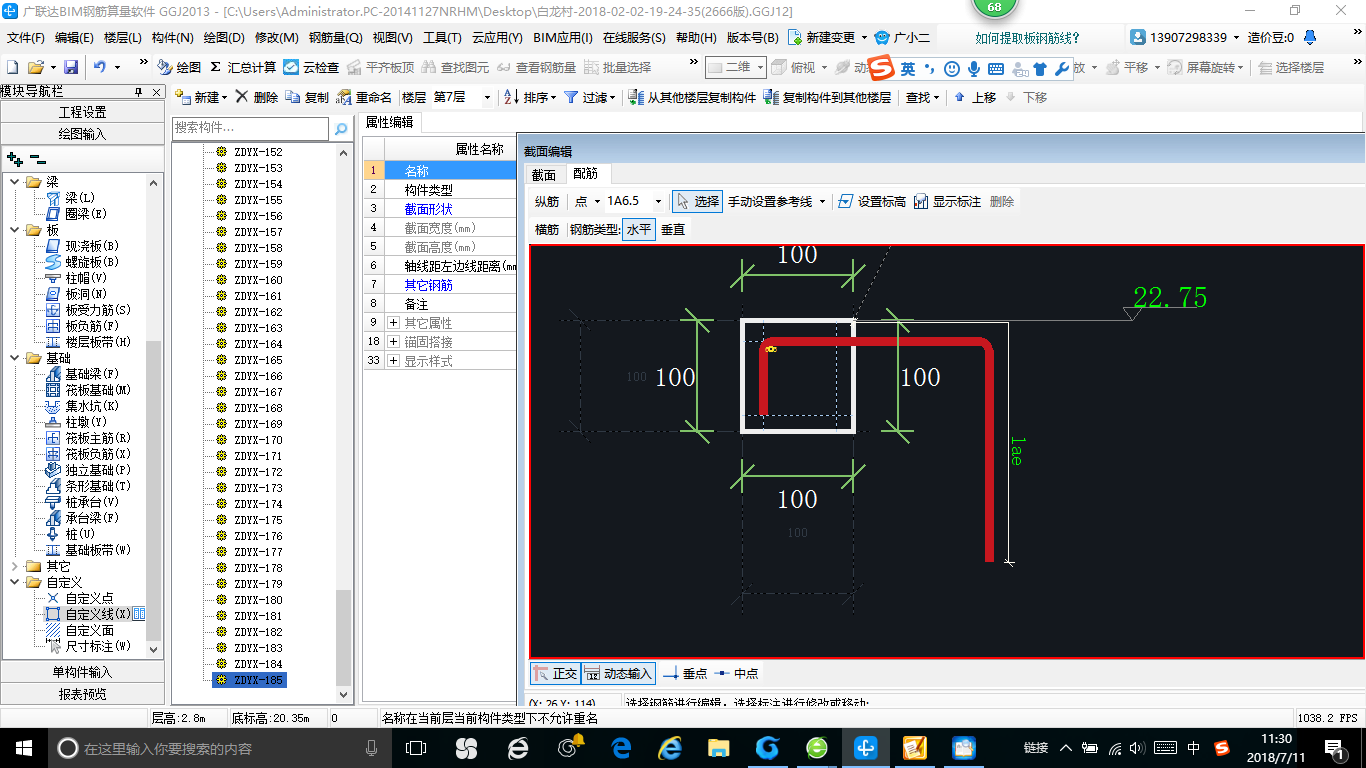Toggle the 正交 orthogonal mode

[555, 674]
